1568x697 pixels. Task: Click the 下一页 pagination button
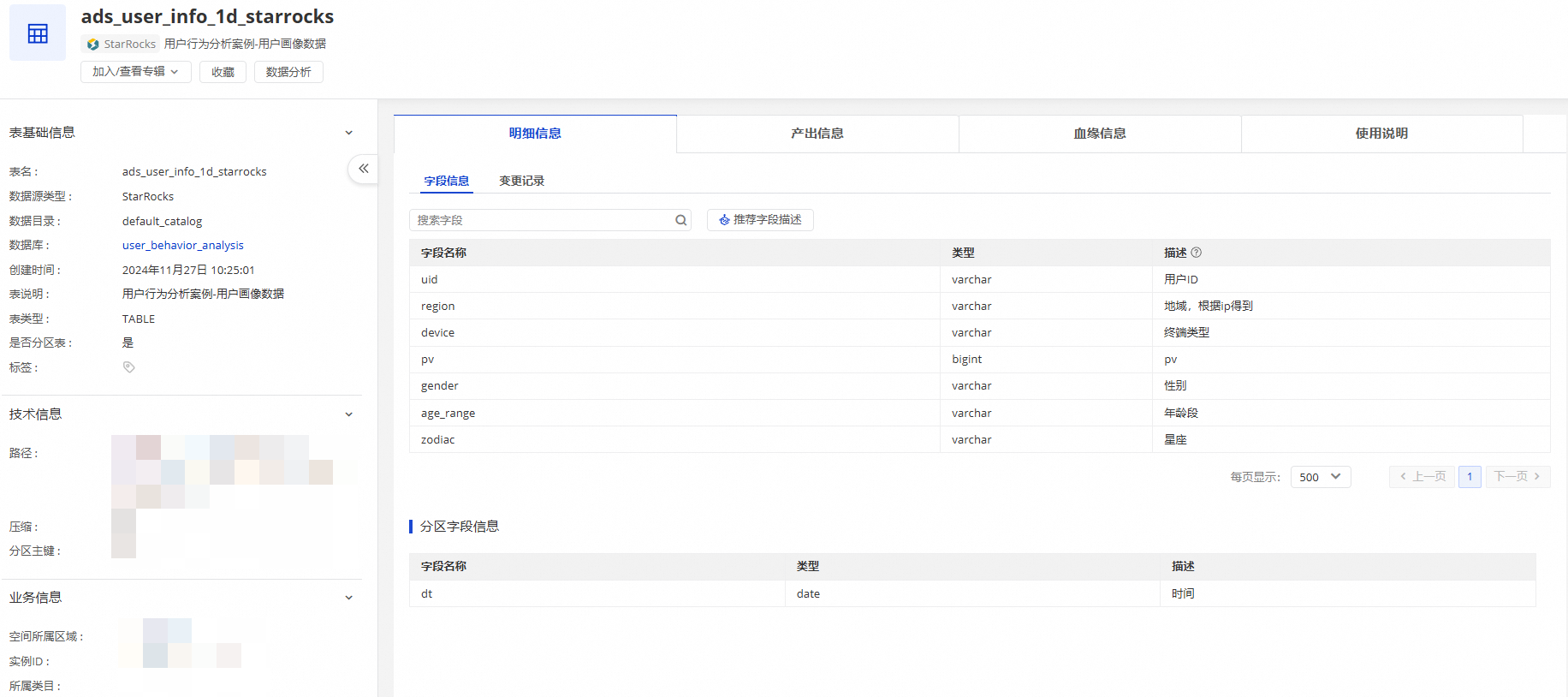pos(1518,477)
